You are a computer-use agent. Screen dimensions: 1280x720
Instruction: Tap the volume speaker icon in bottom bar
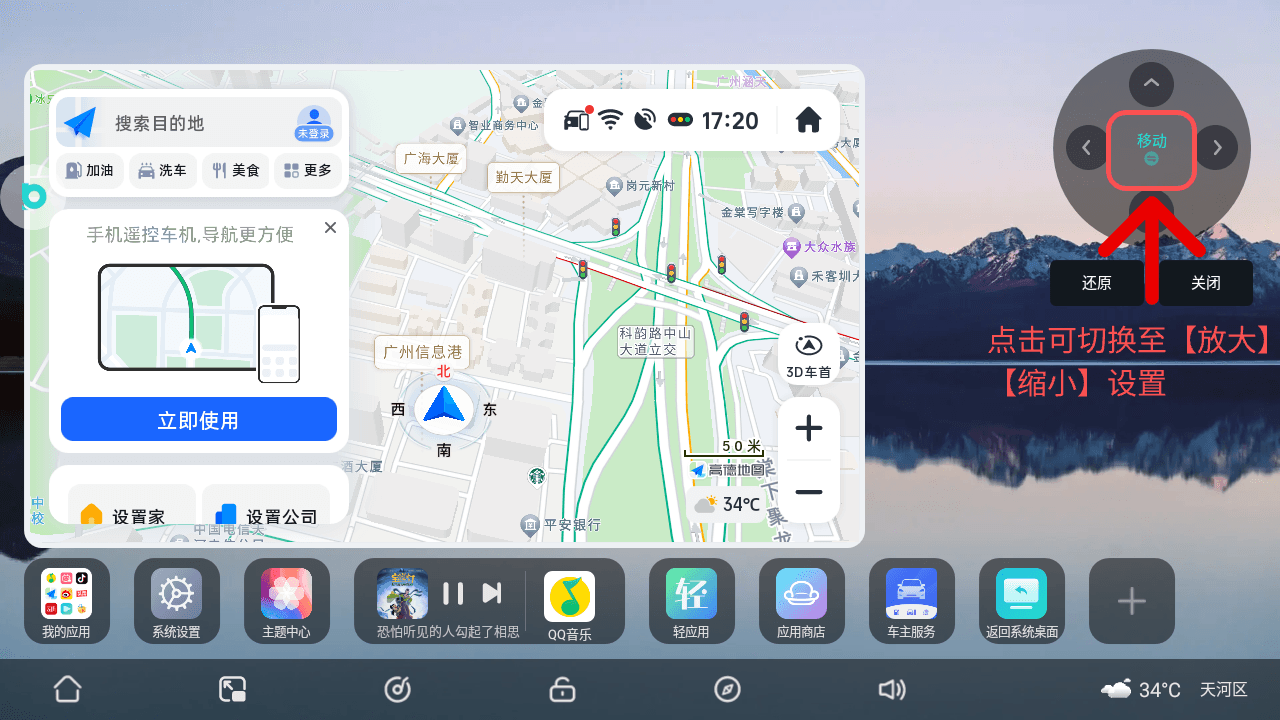891,689
